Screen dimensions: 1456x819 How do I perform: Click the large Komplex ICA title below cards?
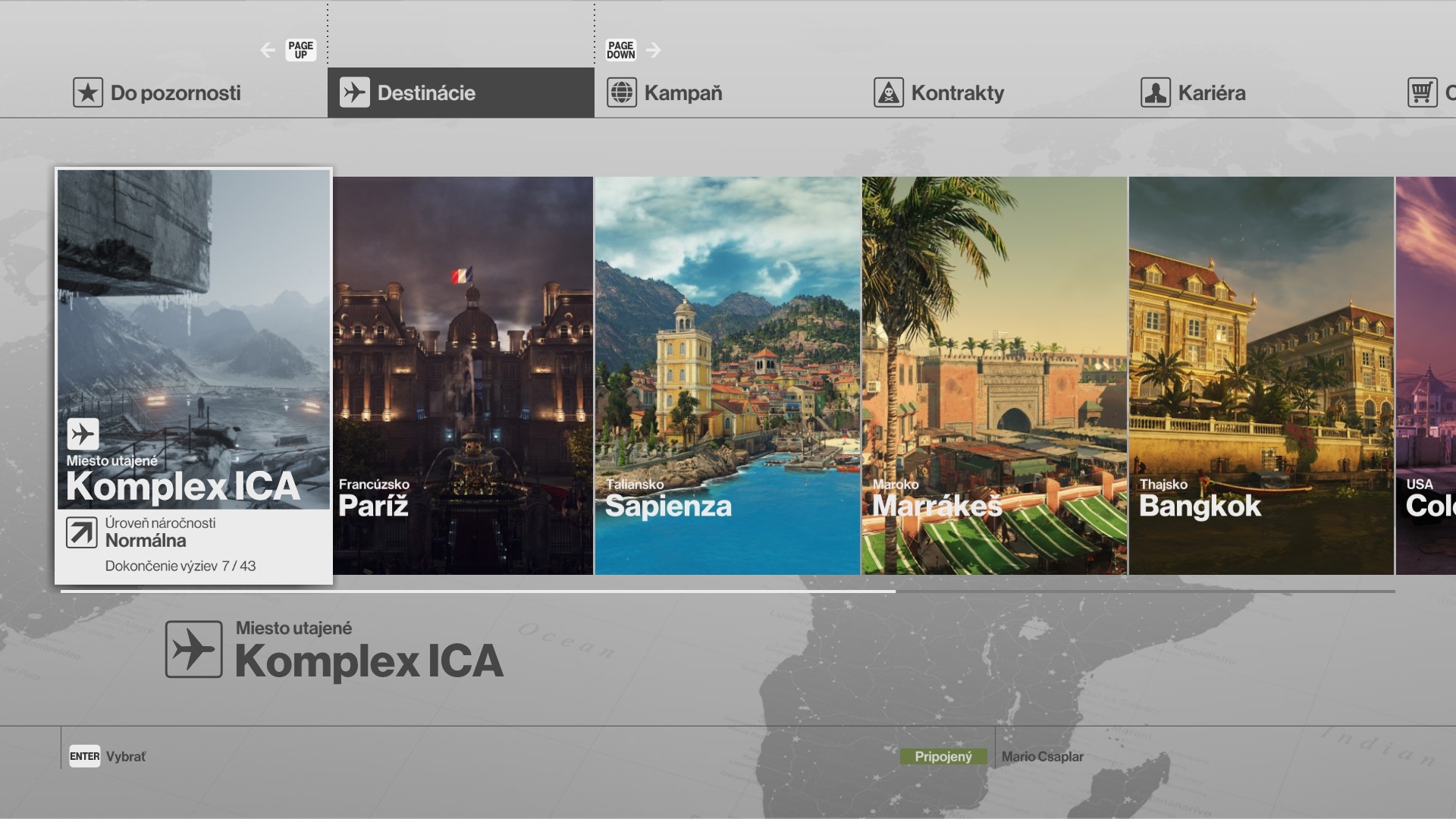369,661
